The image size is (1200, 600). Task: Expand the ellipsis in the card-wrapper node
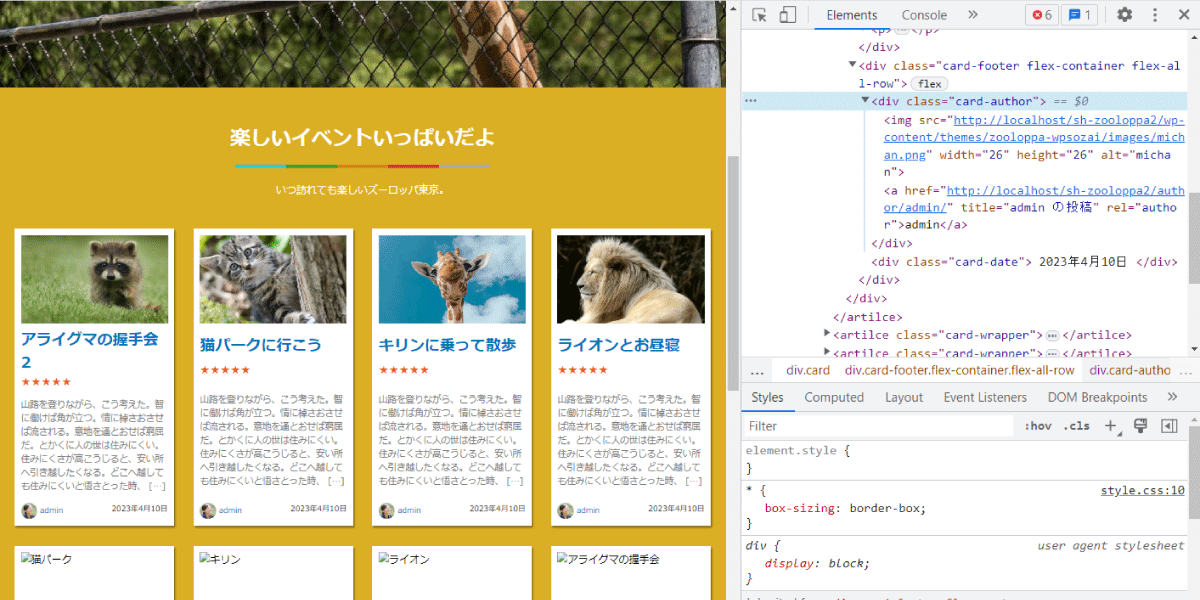1052,335
